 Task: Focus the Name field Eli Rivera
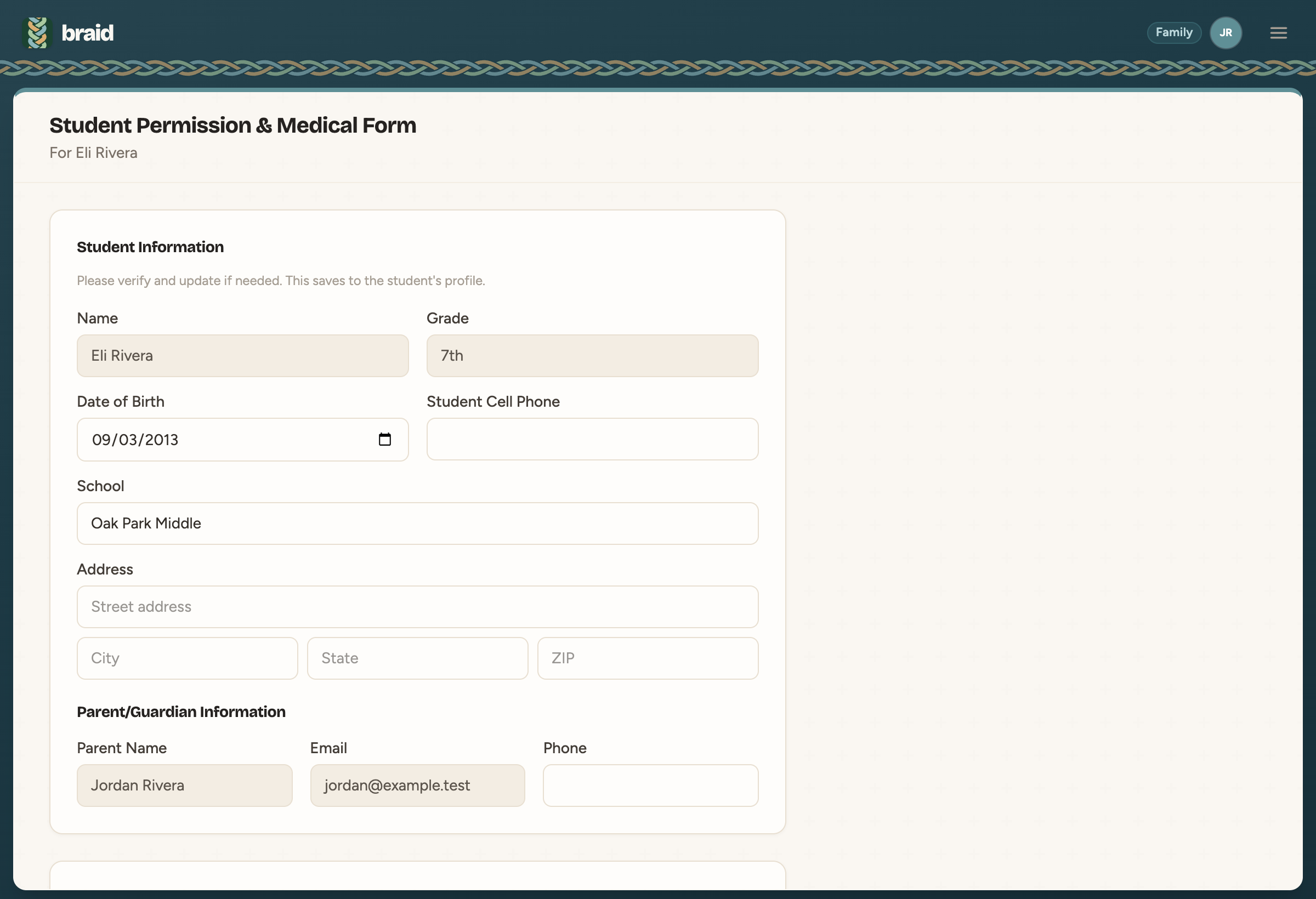[x=242, y=356]
